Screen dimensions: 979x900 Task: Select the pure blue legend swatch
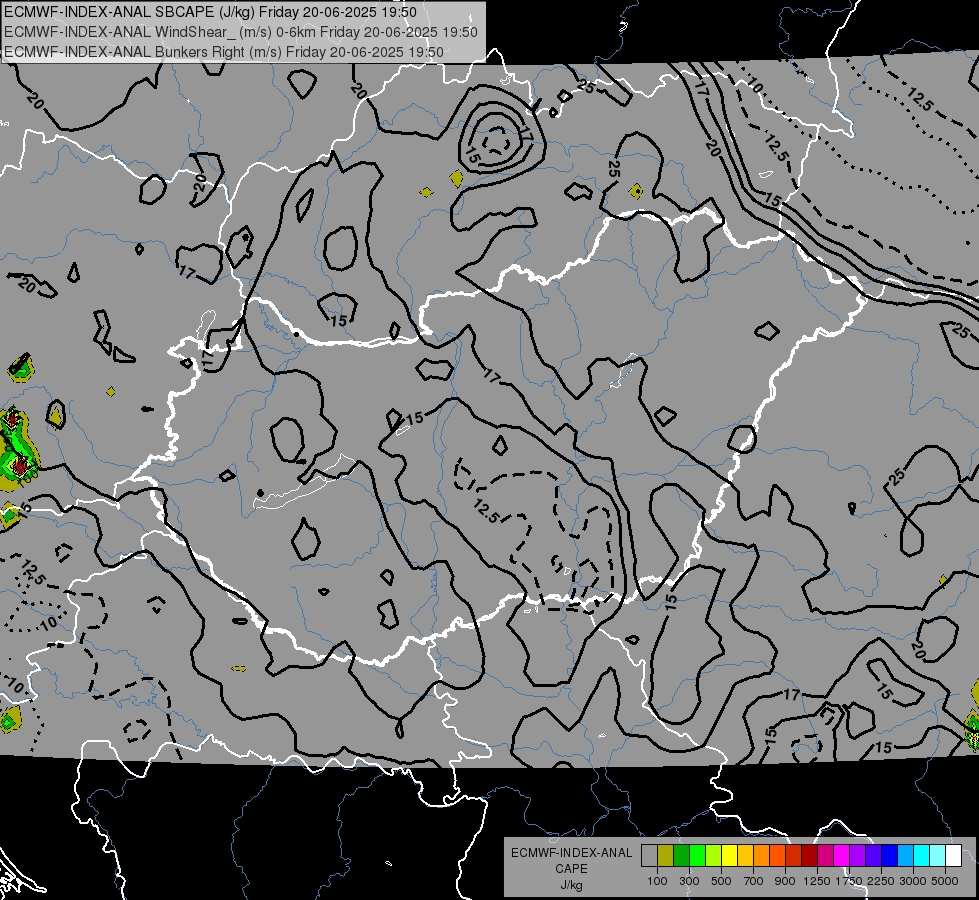click(x=890, y=856)
